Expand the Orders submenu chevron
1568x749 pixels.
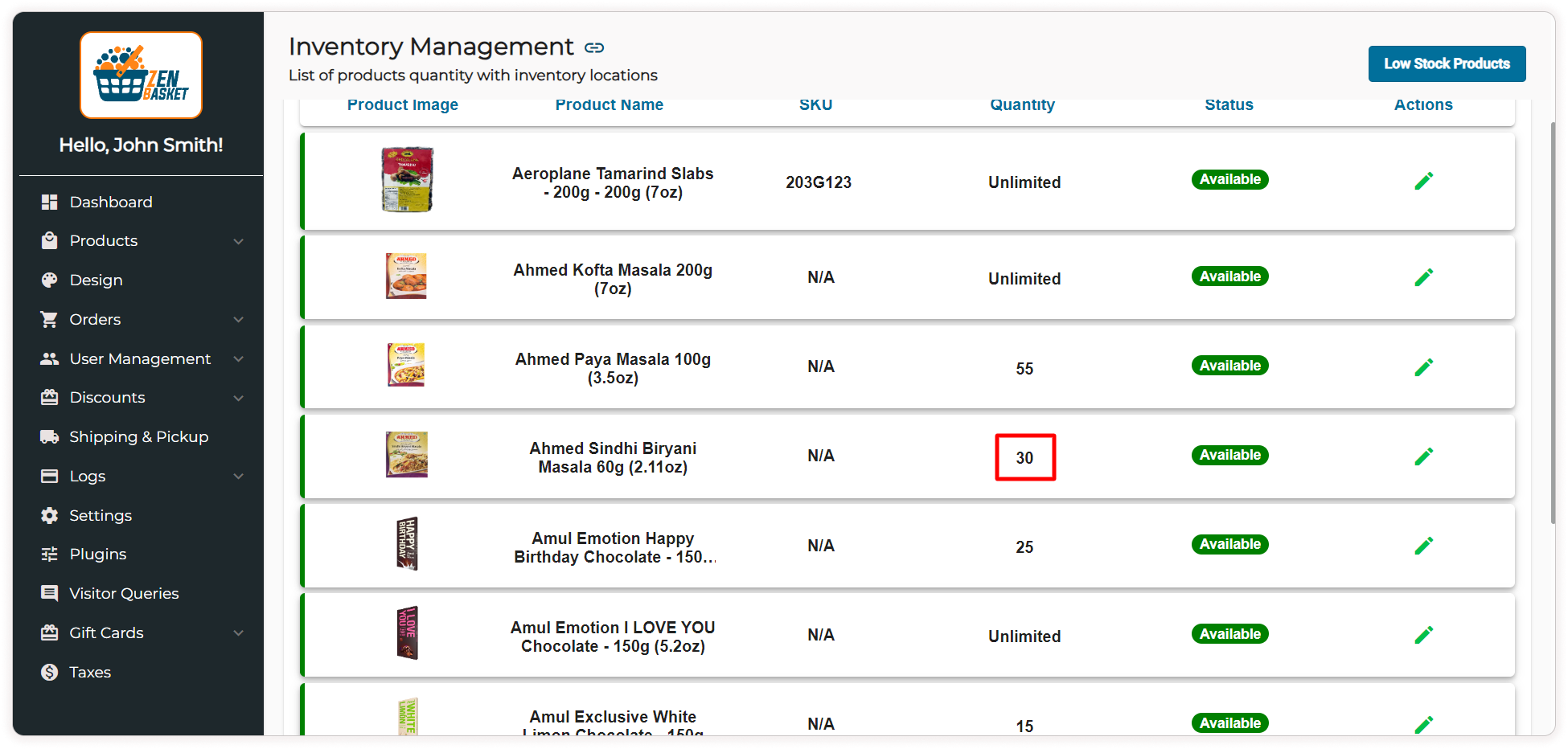coord(239,320)
